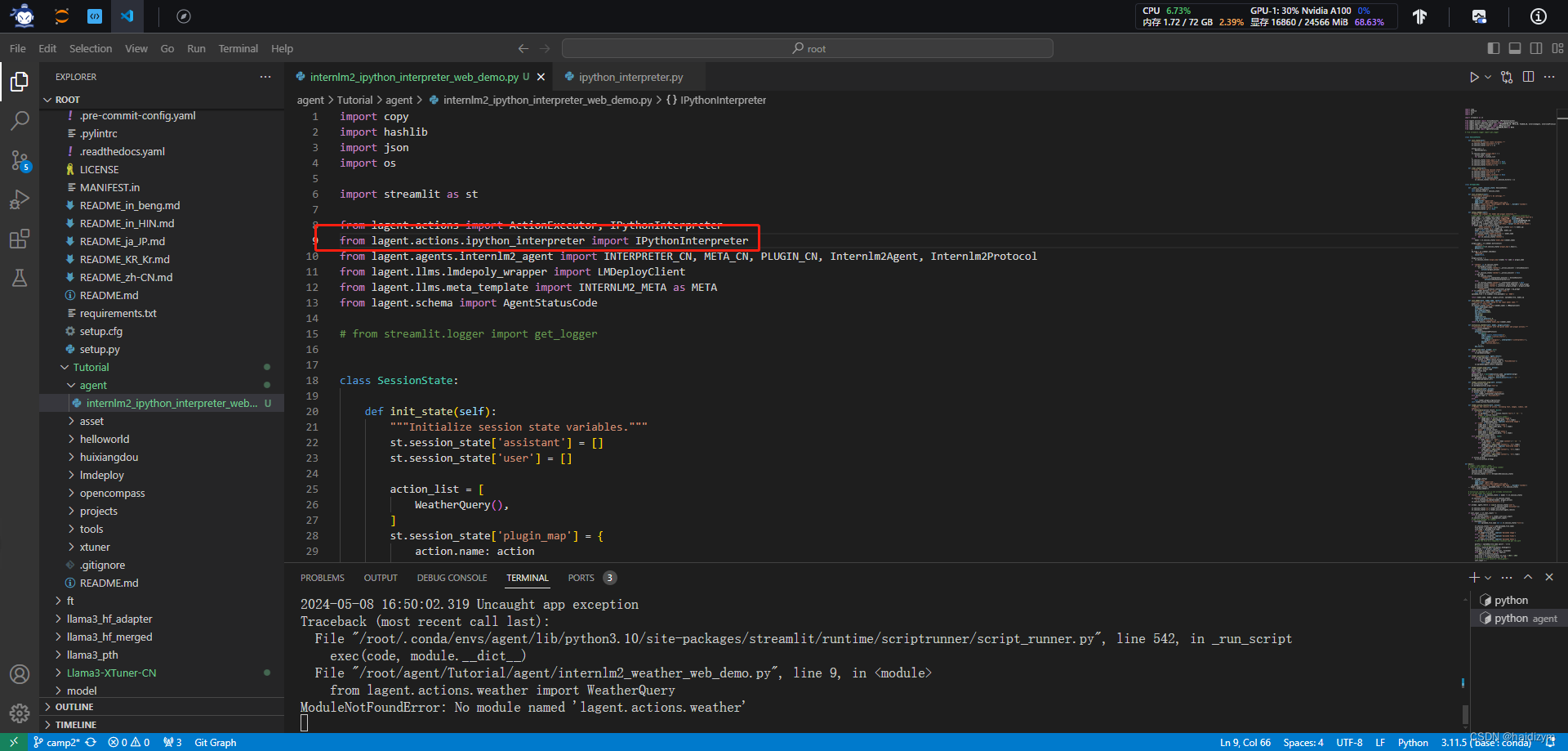Close the bottom panel
Viewport: 1568px width, 751px height.
coord(1549,577)
